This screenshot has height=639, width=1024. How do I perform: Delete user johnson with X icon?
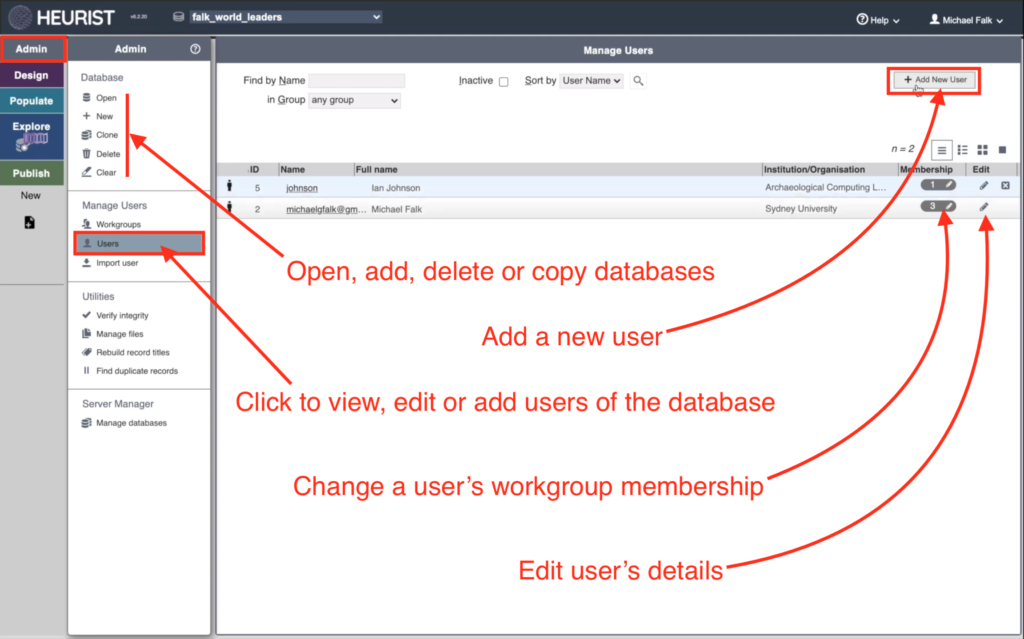click(x=1005, y=186)
